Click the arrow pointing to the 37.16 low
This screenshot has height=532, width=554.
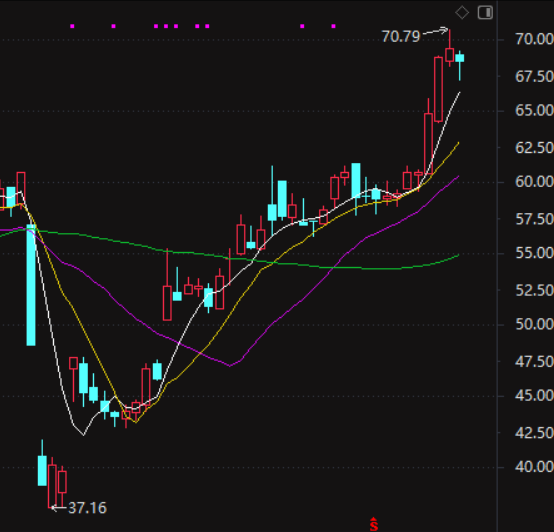pyautogui.click(x=59, y=508)
